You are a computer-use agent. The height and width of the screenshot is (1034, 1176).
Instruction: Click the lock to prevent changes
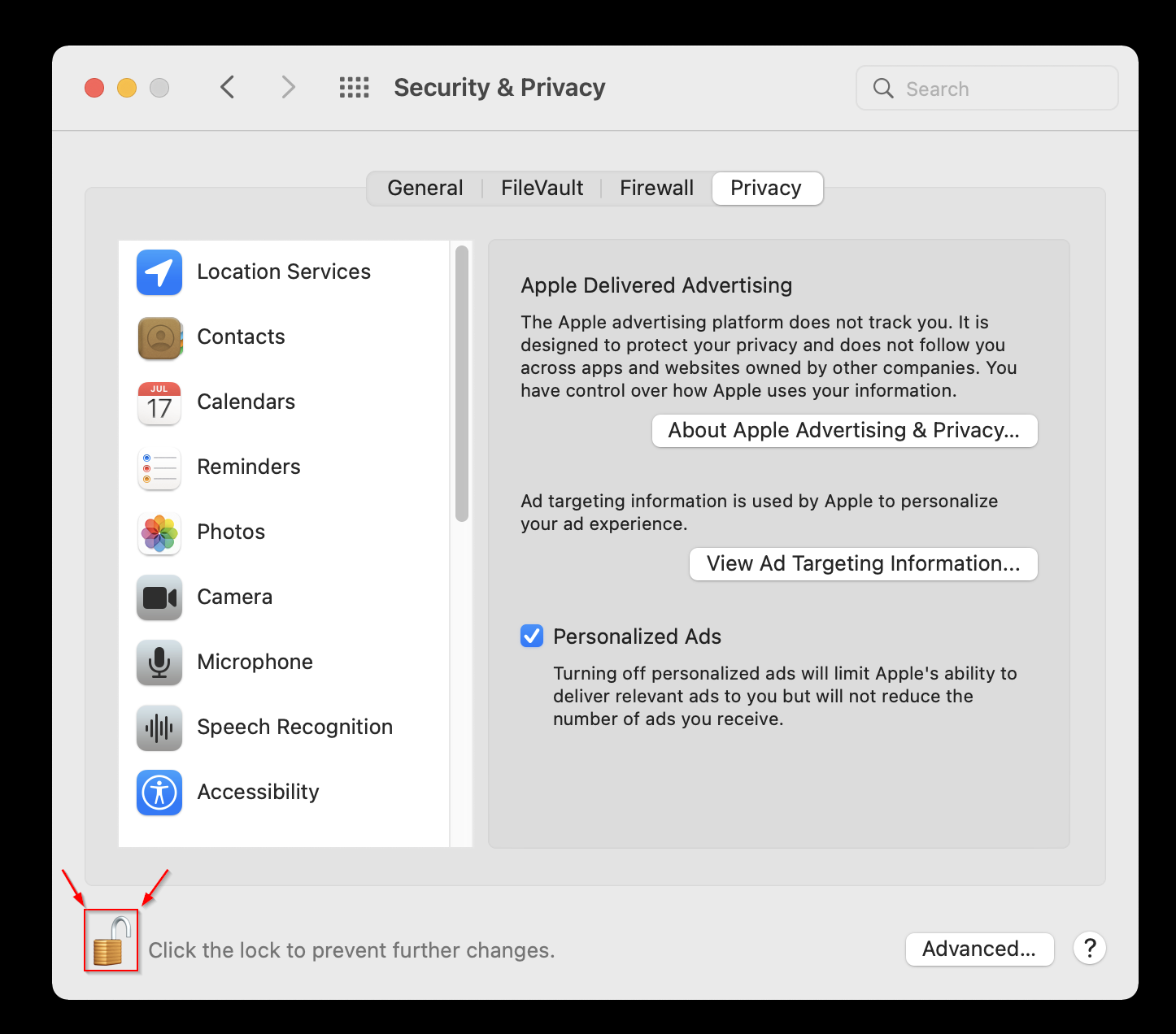pos(111,941)
